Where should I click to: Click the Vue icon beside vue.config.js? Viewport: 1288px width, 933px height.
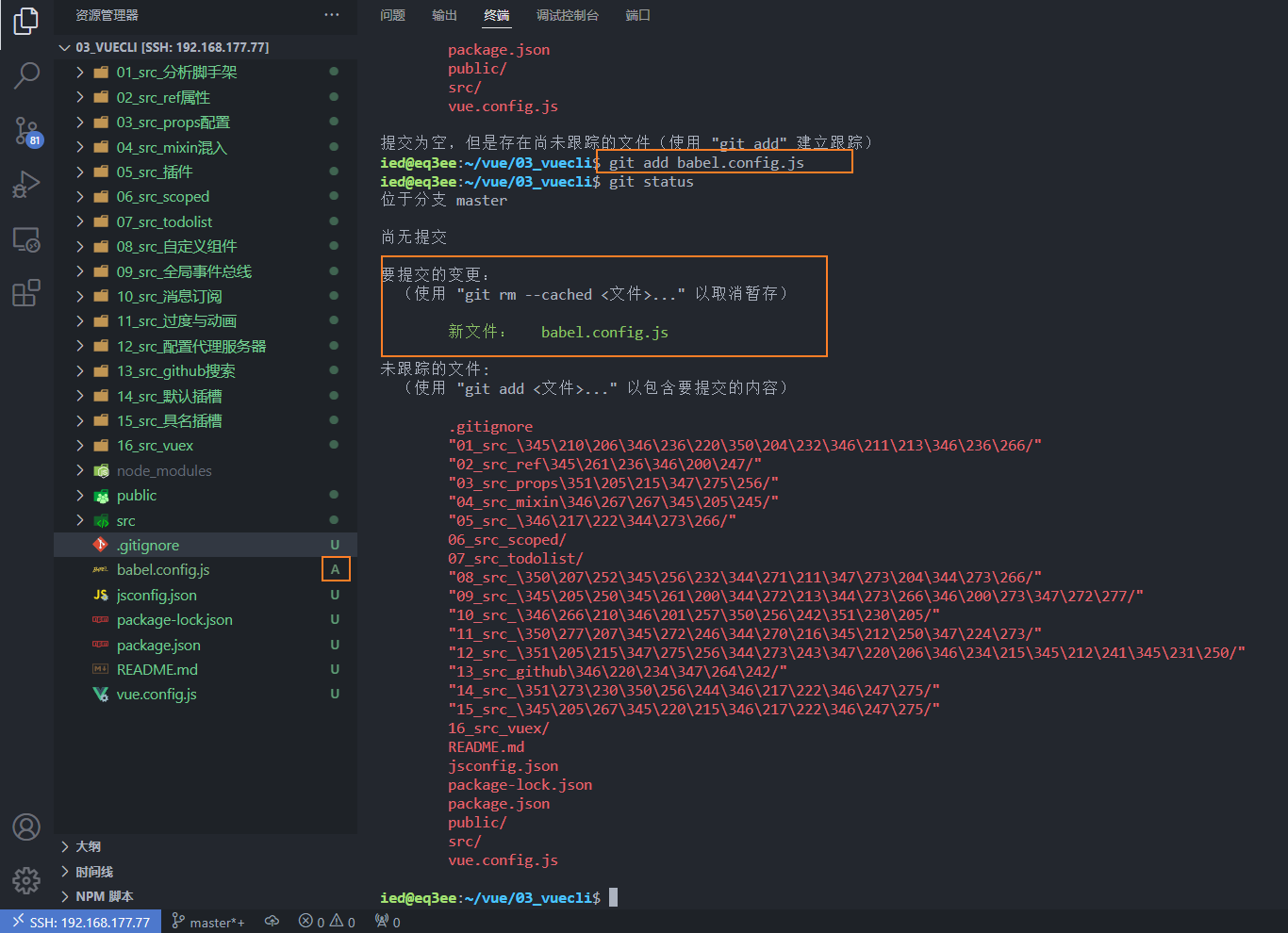[101, 694]
